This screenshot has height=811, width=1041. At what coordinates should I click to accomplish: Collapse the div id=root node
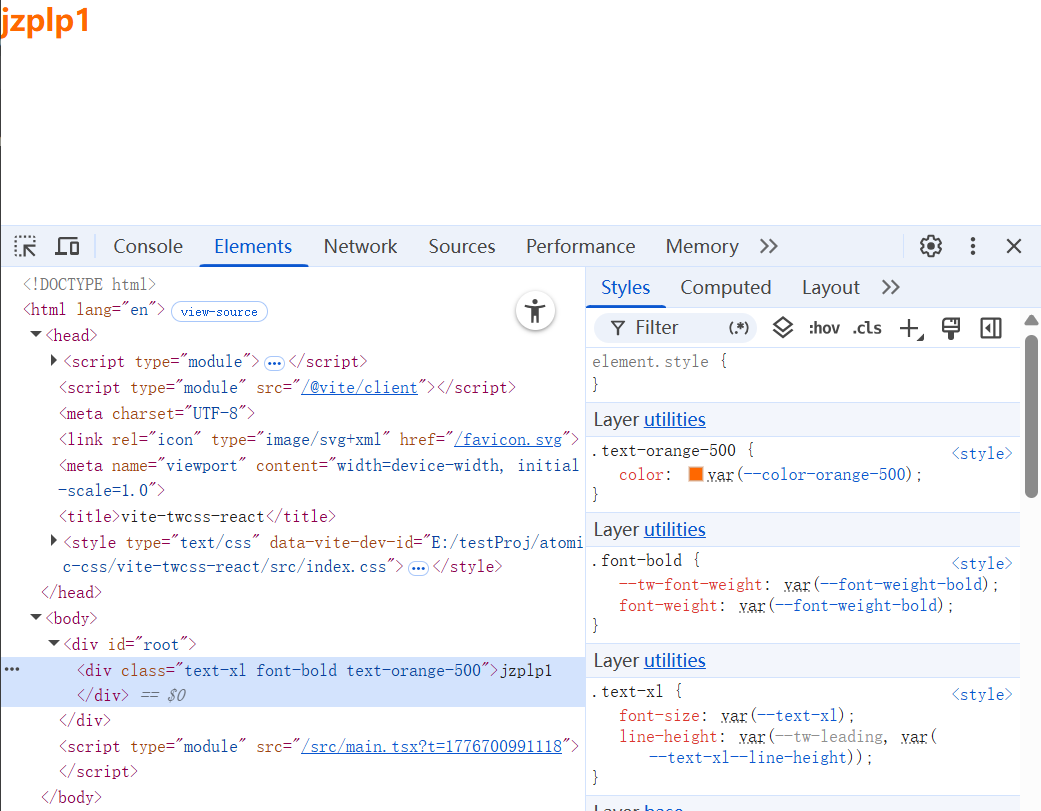pos(54,643)
